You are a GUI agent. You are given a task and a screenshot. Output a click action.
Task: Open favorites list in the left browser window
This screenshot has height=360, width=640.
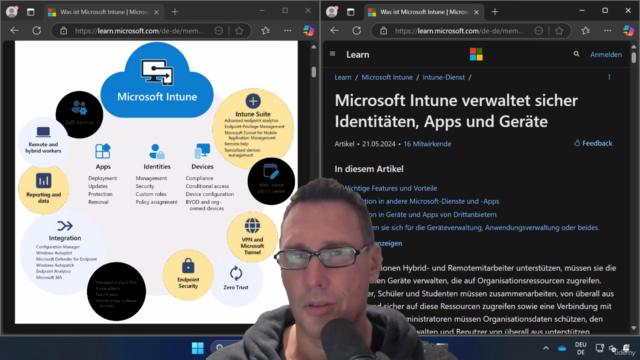266,31
